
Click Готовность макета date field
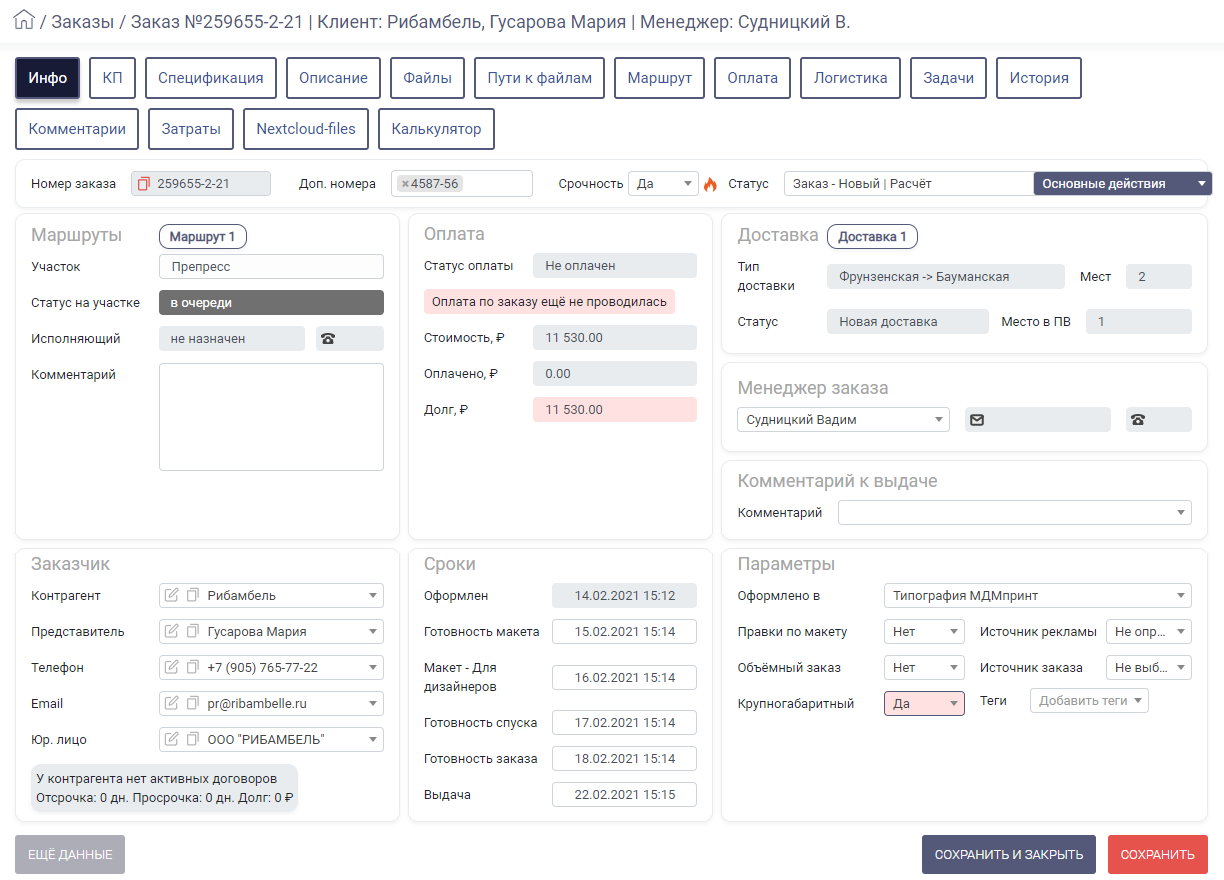624,632
